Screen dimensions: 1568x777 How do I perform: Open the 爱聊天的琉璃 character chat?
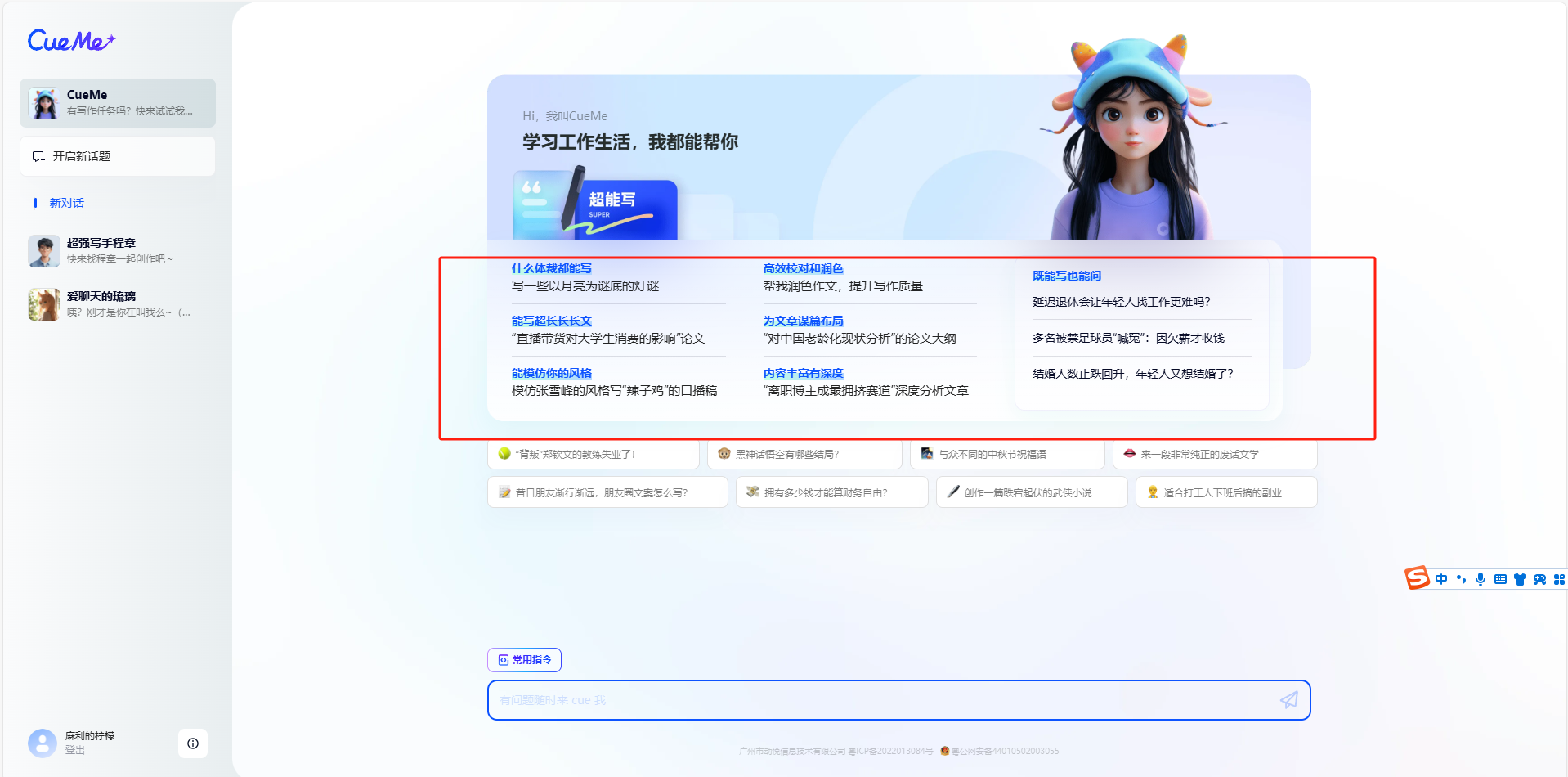click(118, 304)
